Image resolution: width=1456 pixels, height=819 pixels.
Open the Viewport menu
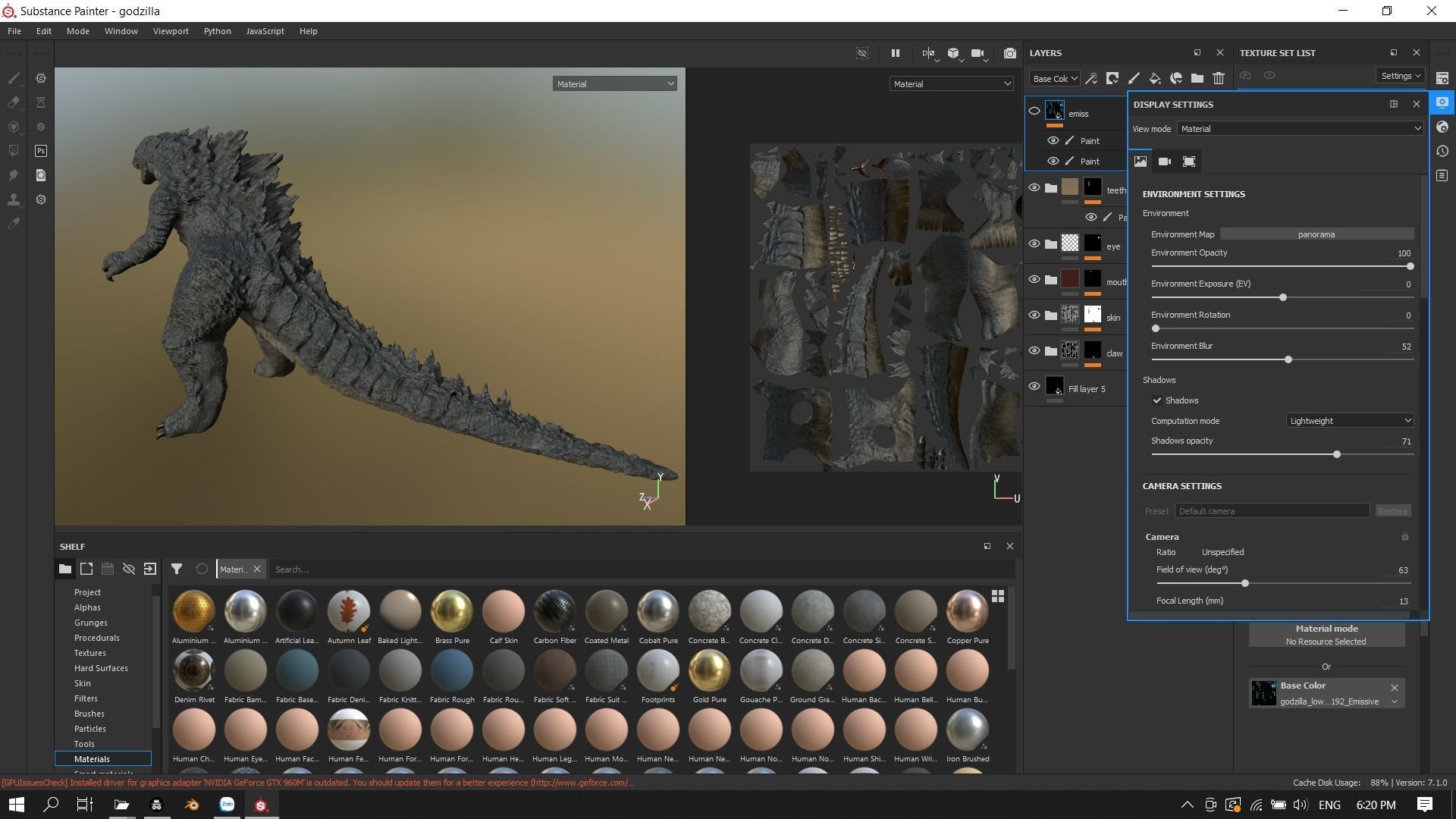(x=171, y=31)
